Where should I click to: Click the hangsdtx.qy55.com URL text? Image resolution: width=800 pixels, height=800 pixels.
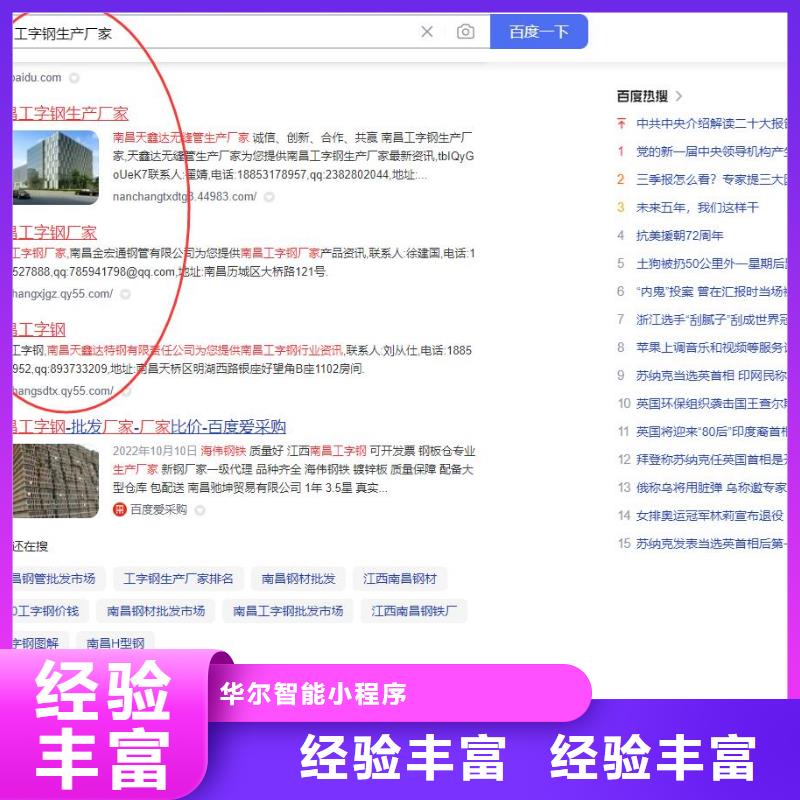pyautogui.click(x=63, y=391)
